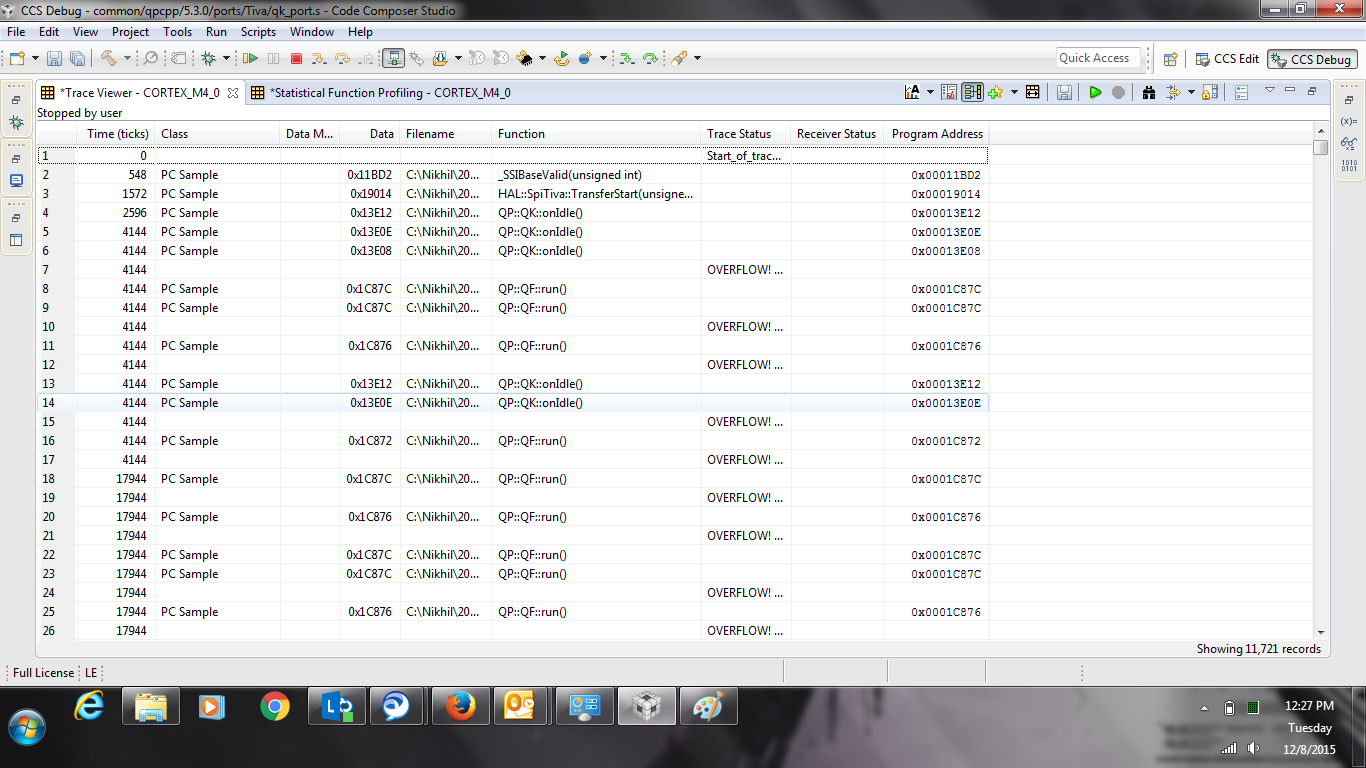Screen dimensions: 1366x768
Task: Open the Project menu
Action: tap(130, 32)
